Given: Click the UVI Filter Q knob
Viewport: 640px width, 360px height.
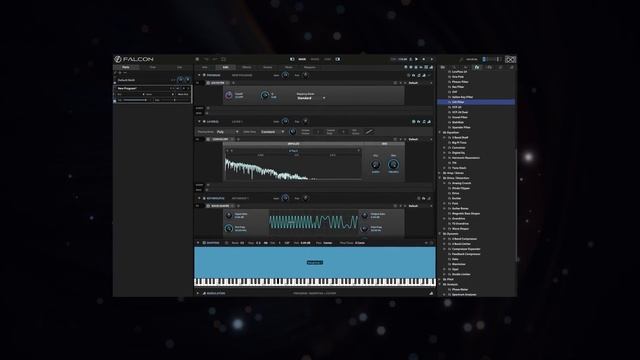Looking at the screenshot, I should 265,95.
